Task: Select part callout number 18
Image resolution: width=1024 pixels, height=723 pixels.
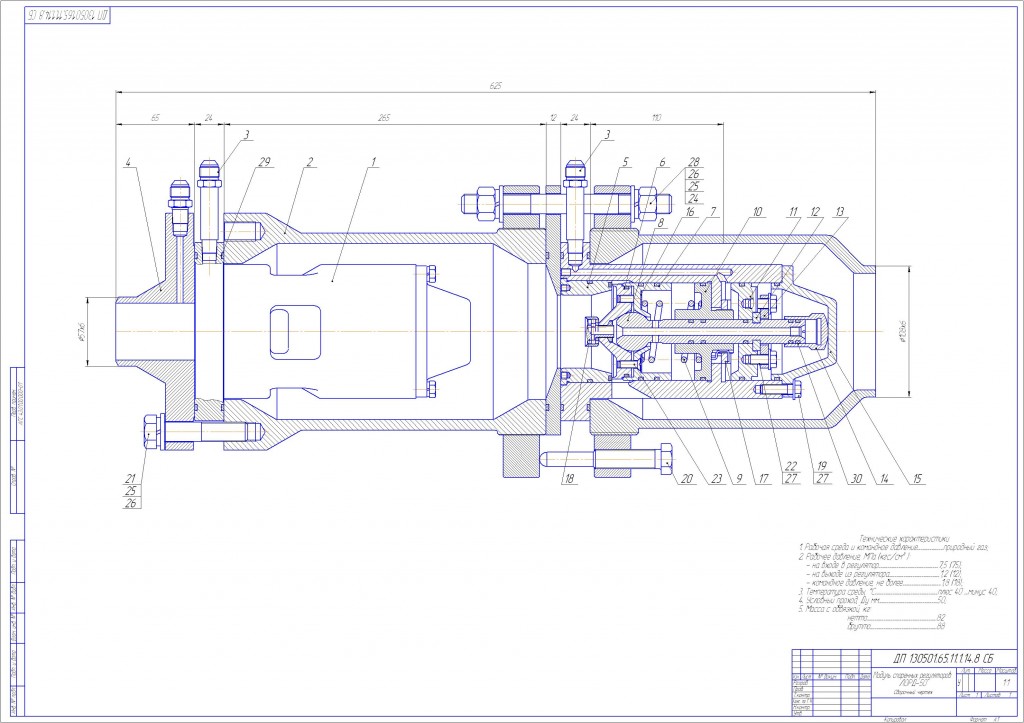Action: click(x=569, y=479)
